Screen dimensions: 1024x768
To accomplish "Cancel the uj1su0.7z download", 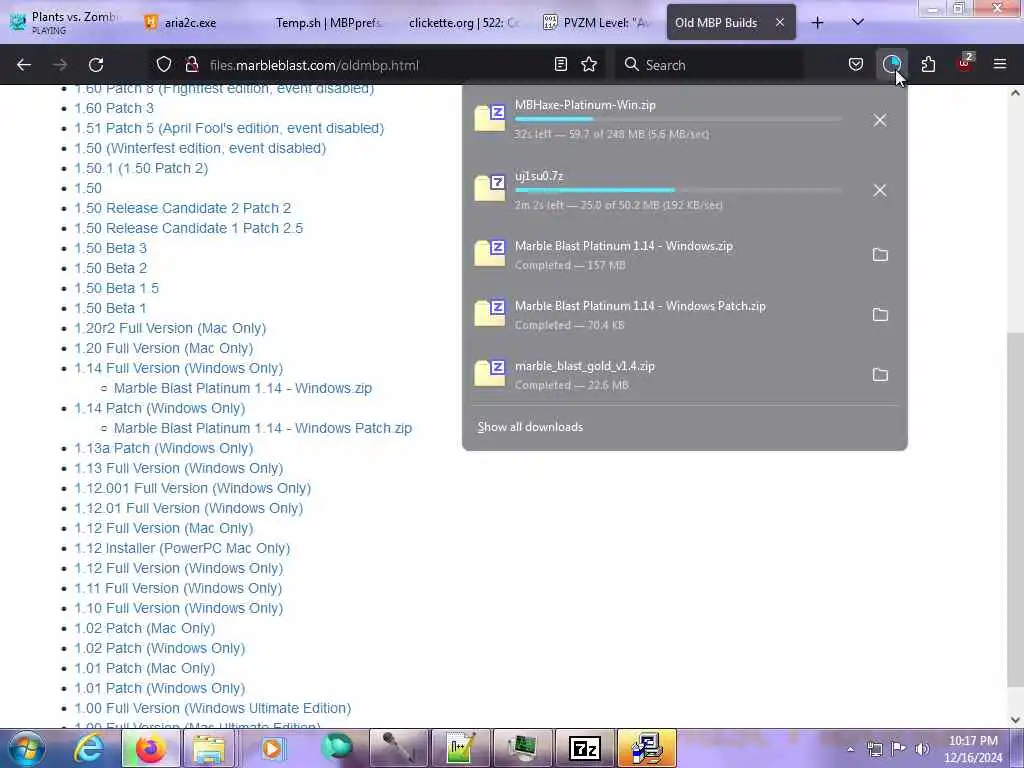I will pos(880,191).
